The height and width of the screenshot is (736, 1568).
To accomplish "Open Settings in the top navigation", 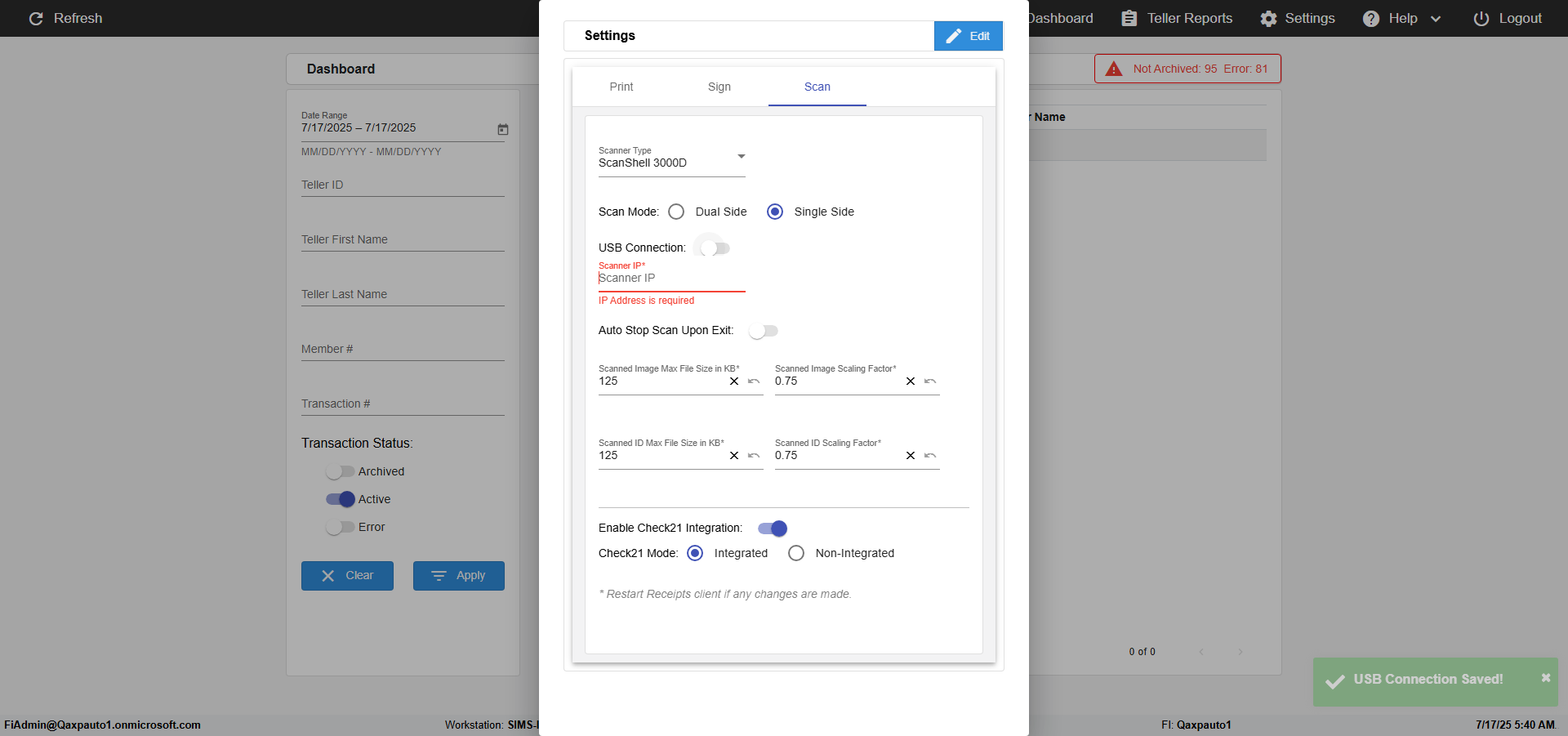I will 1298,18.
